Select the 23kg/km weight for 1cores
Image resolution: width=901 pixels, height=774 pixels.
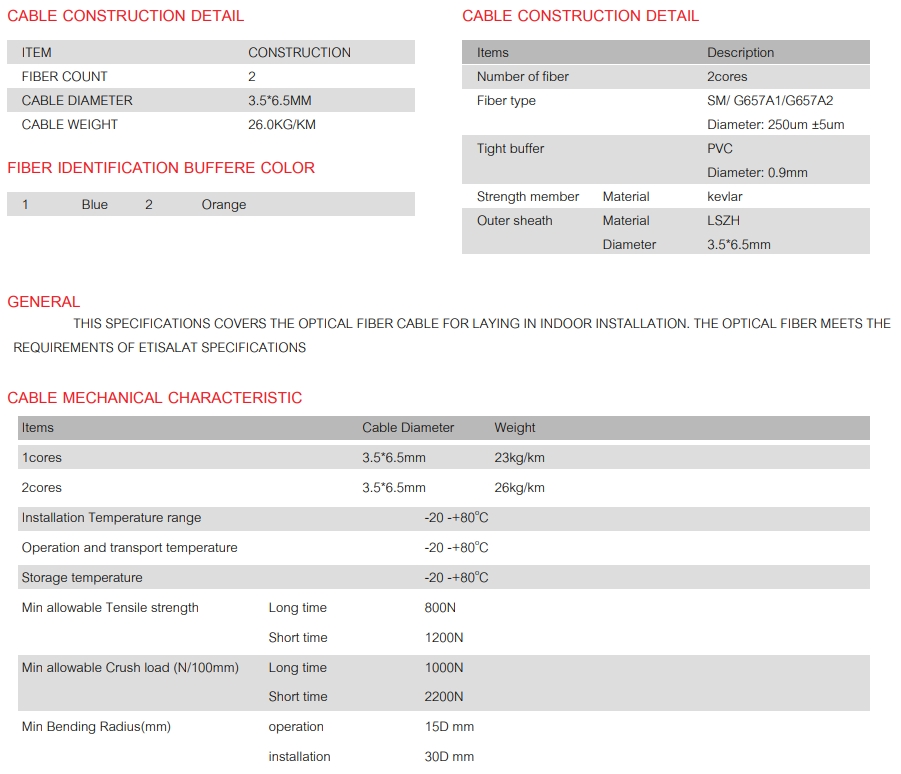519,458
